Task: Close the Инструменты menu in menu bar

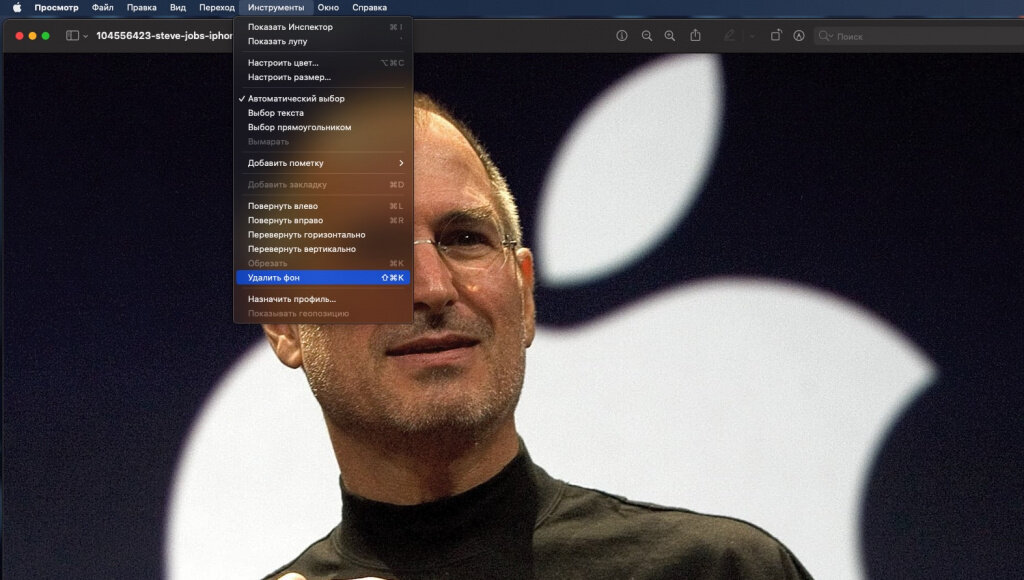Action: tap(276, 8)
